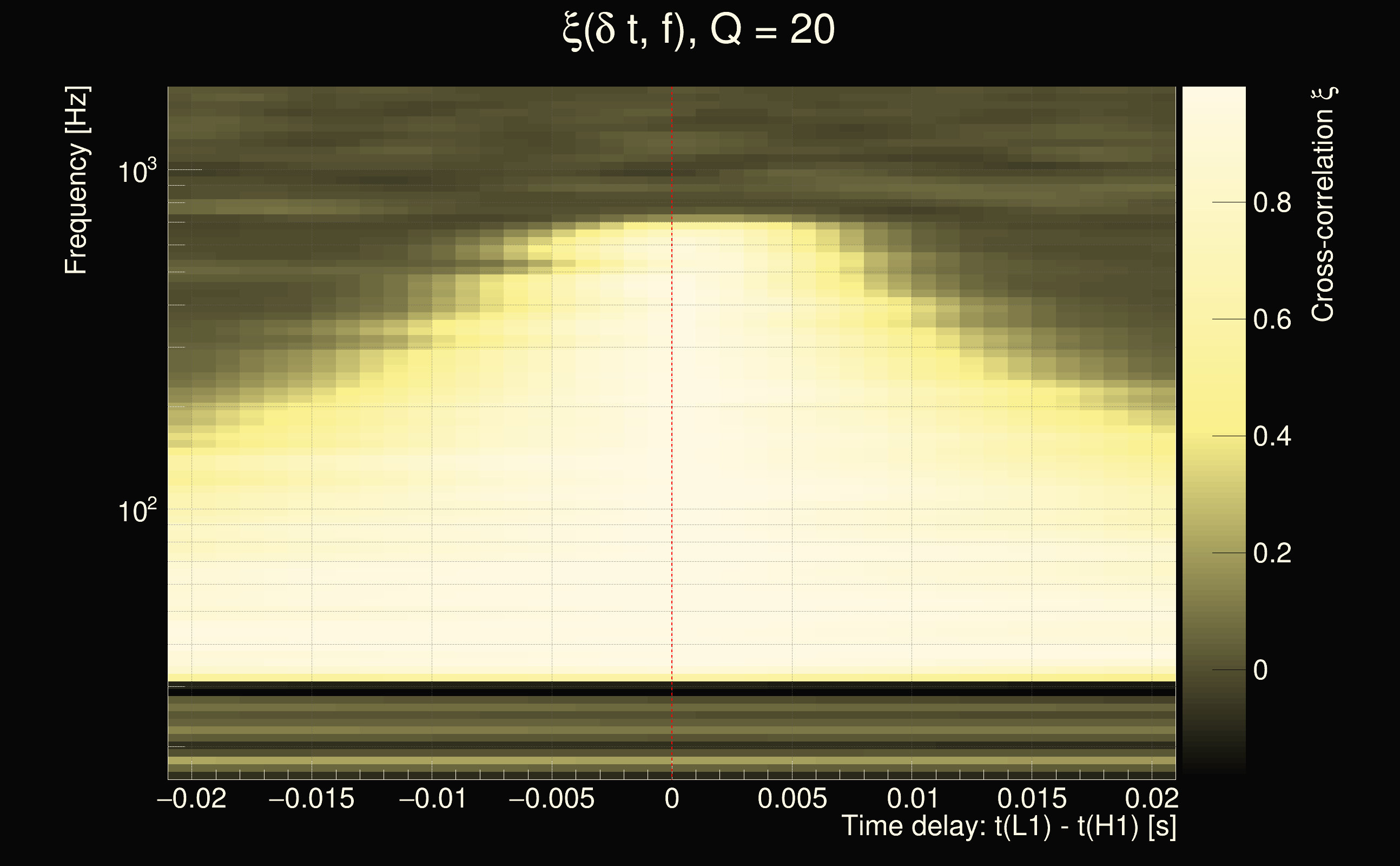This screenshot has height=866, width=1400.
Task: Click the 0.8 colorbar tick label
Action: click(1272, 203)
